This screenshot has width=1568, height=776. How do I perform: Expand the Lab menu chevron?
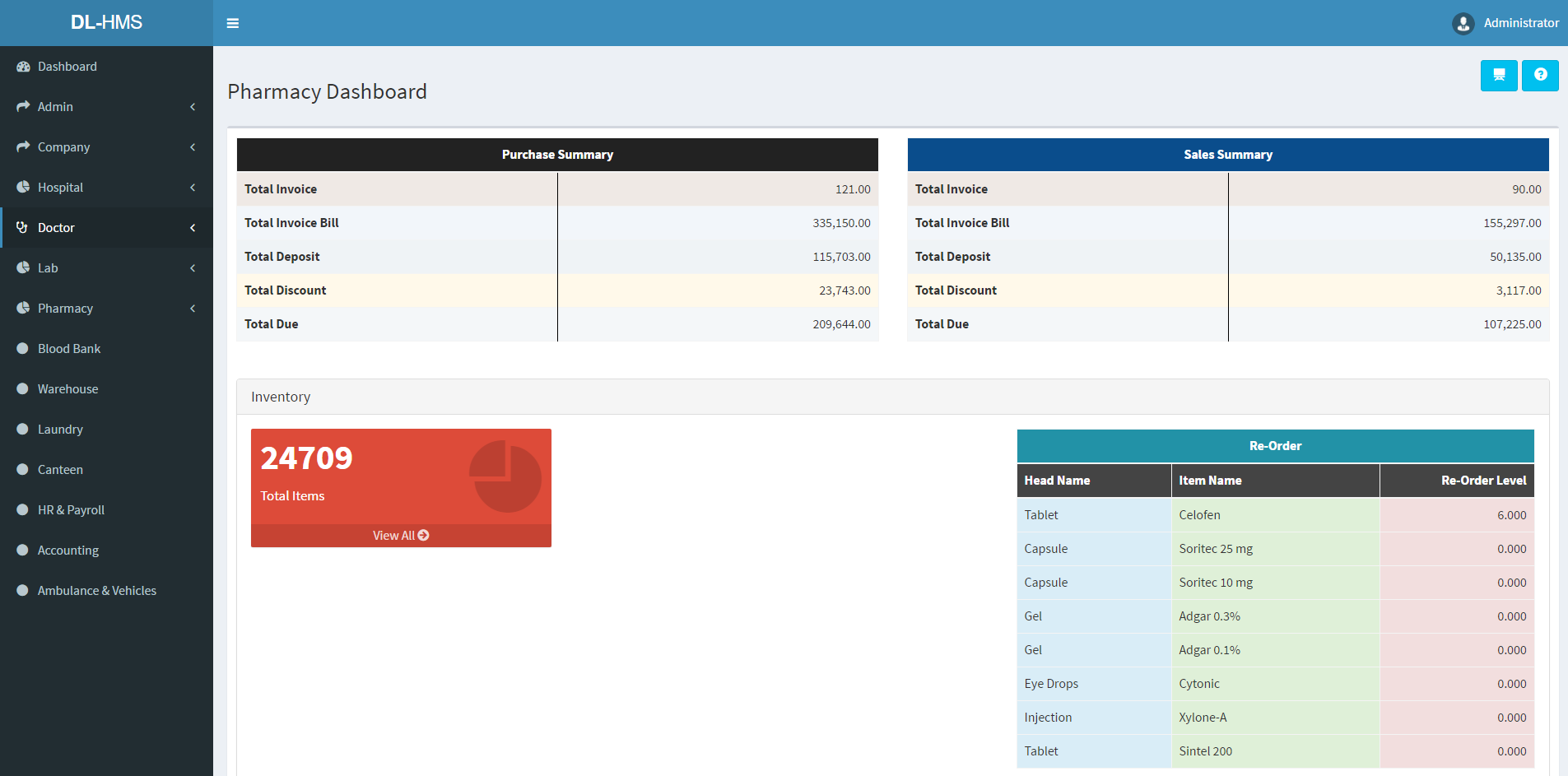pos(193,268)
